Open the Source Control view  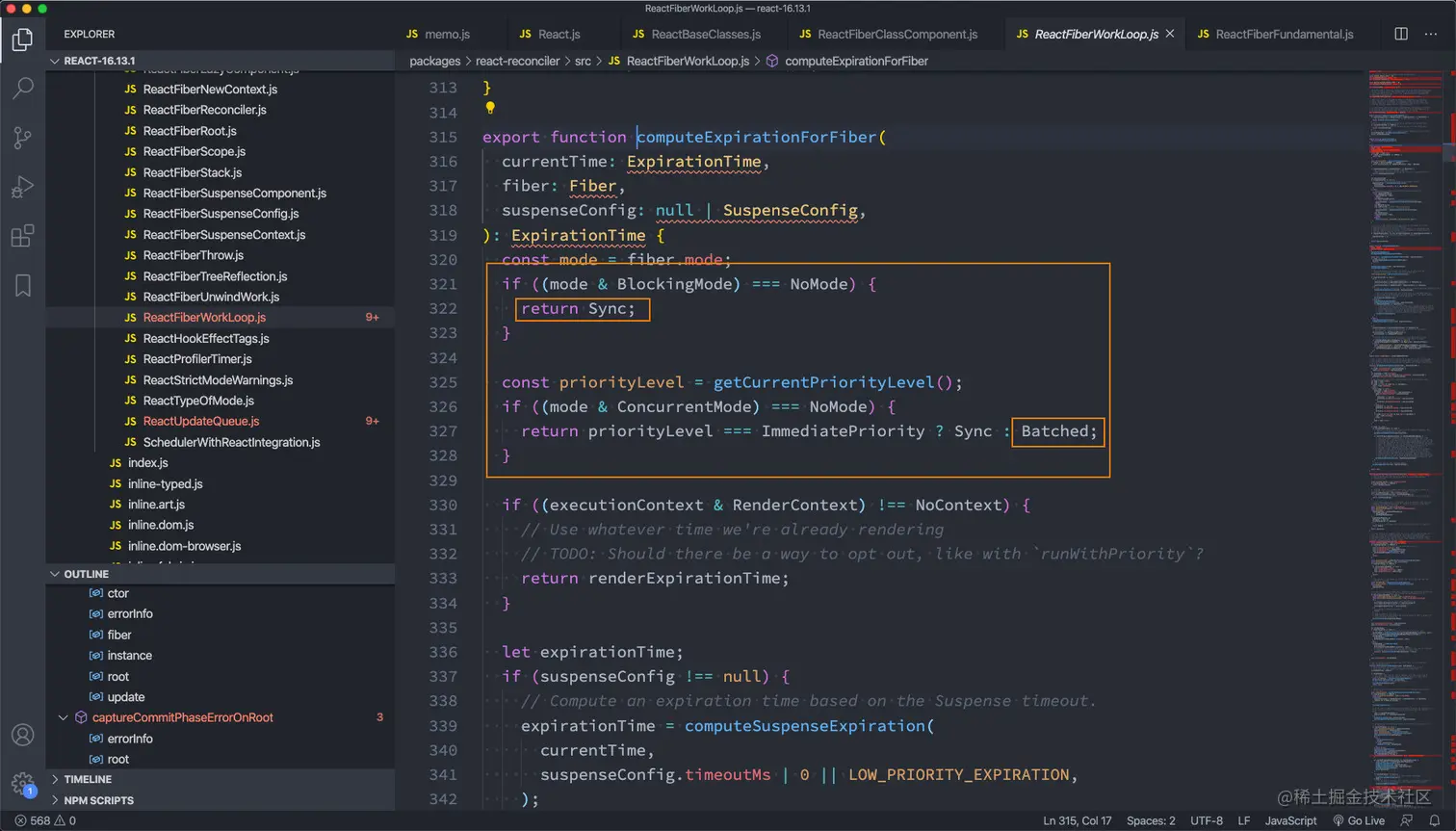point(22,138)
